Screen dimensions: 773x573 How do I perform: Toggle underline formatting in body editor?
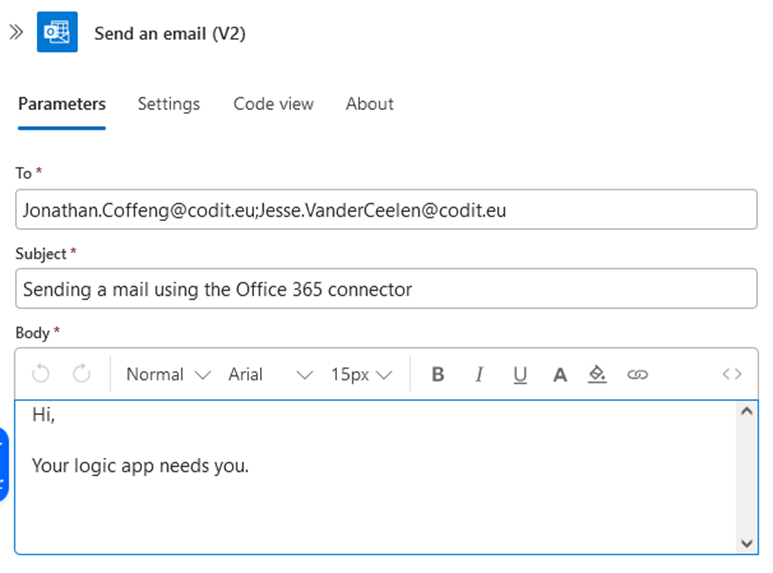(x=519, y=374)
